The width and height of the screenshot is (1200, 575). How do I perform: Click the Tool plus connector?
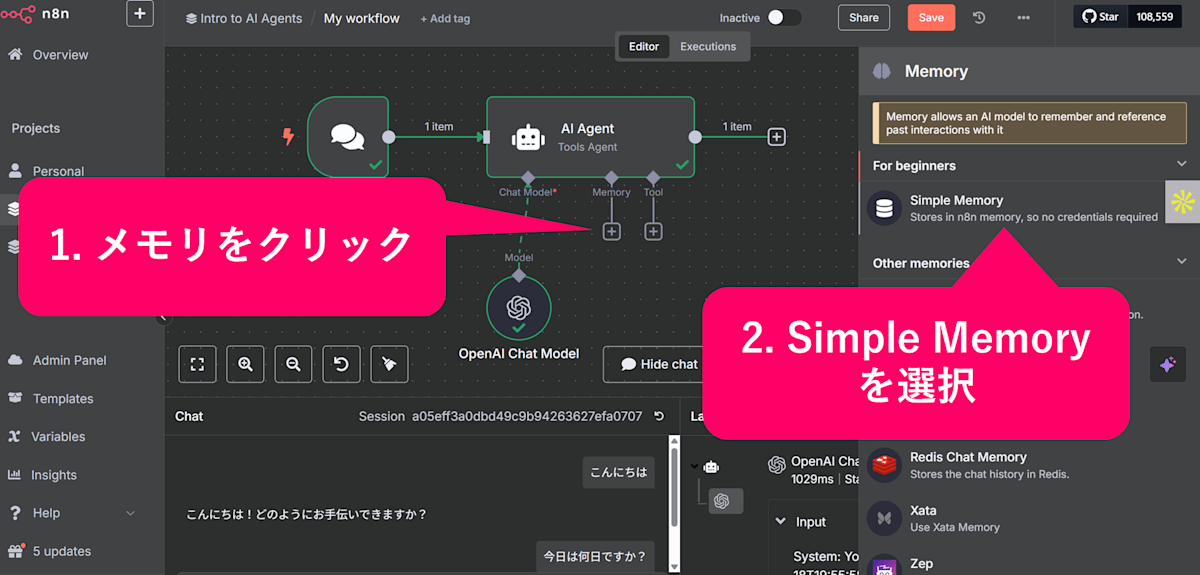[x=653, y=231]
